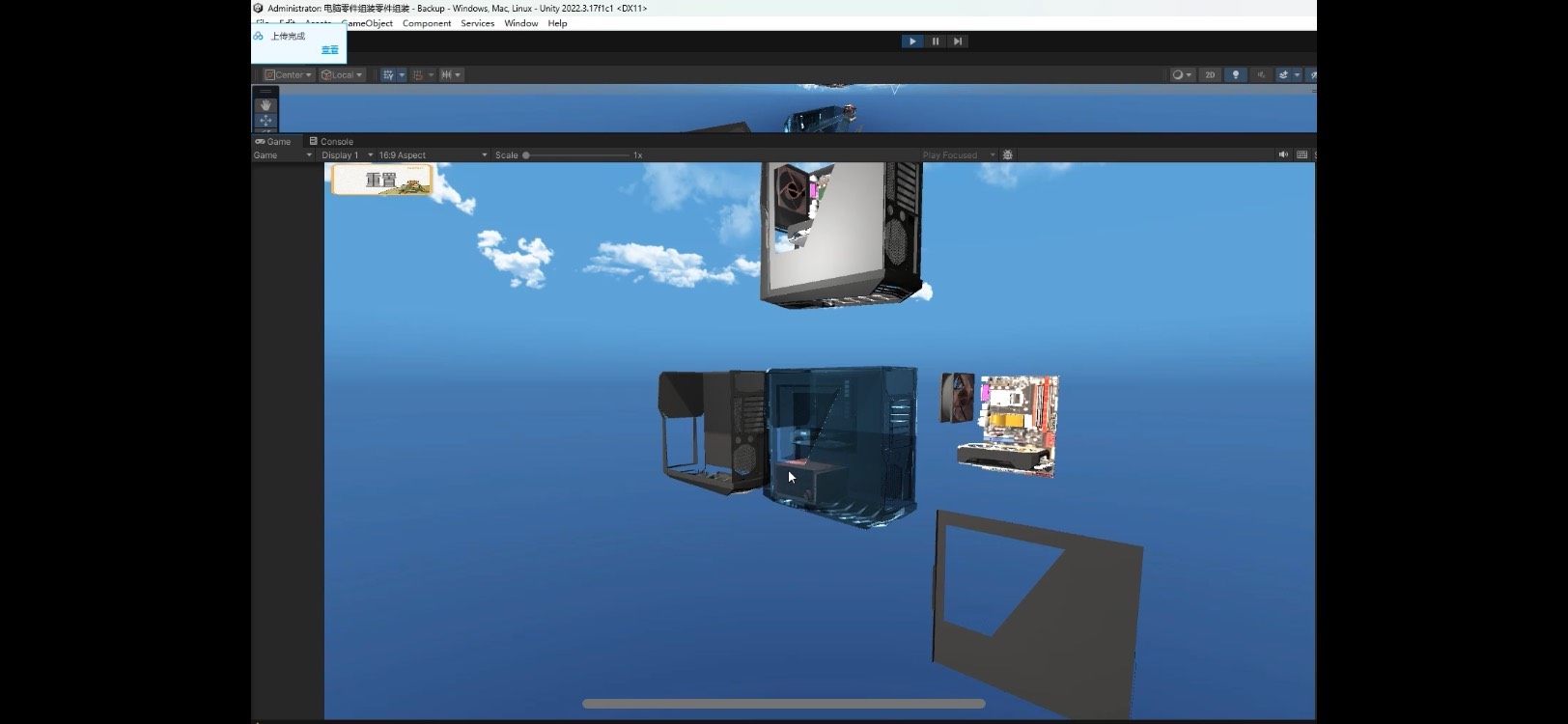Toggle scene lighting bulb icon

point(1235,75)
